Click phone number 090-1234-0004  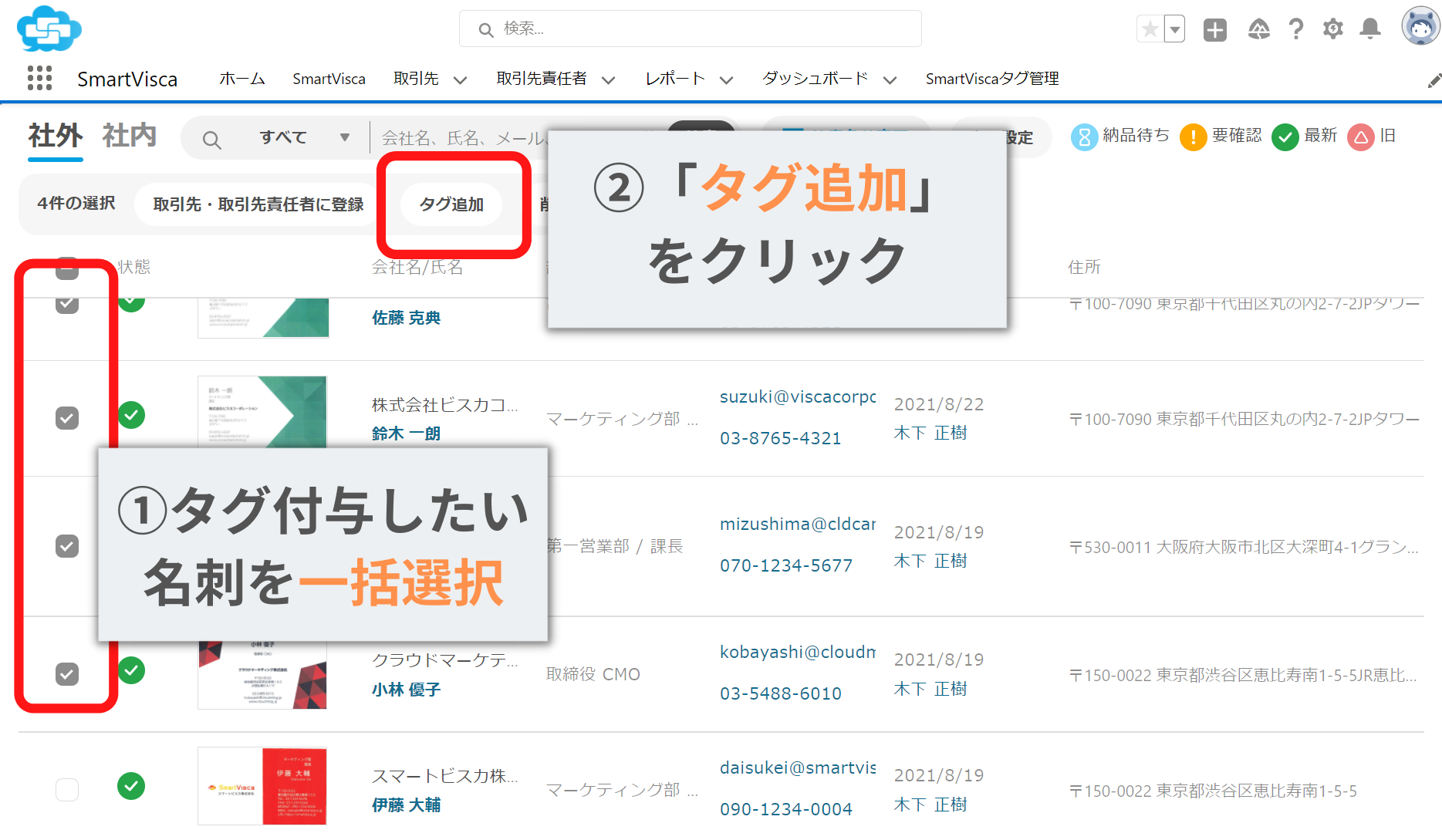click(x=786, y=809)
